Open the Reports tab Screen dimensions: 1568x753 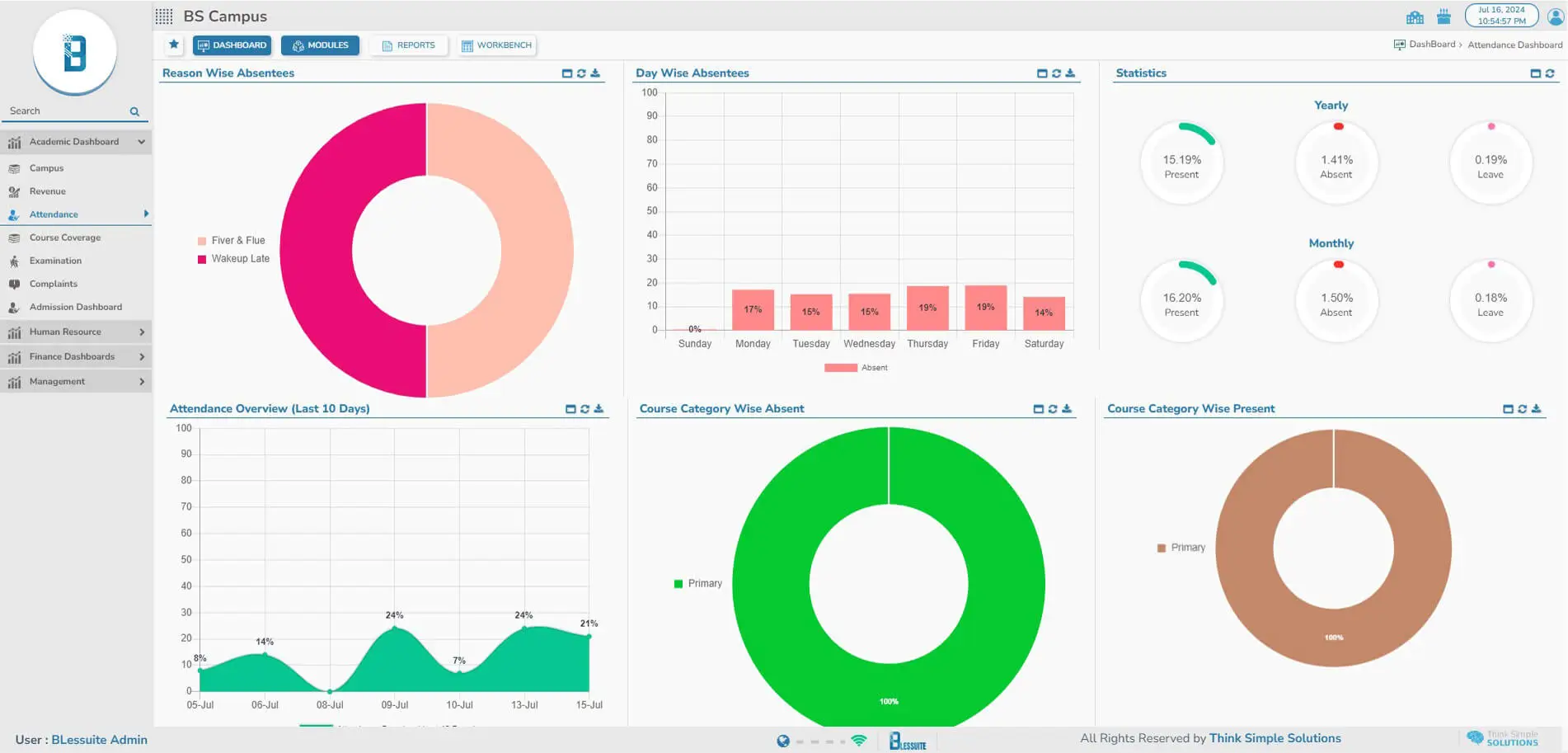click(x=408, y=45)
